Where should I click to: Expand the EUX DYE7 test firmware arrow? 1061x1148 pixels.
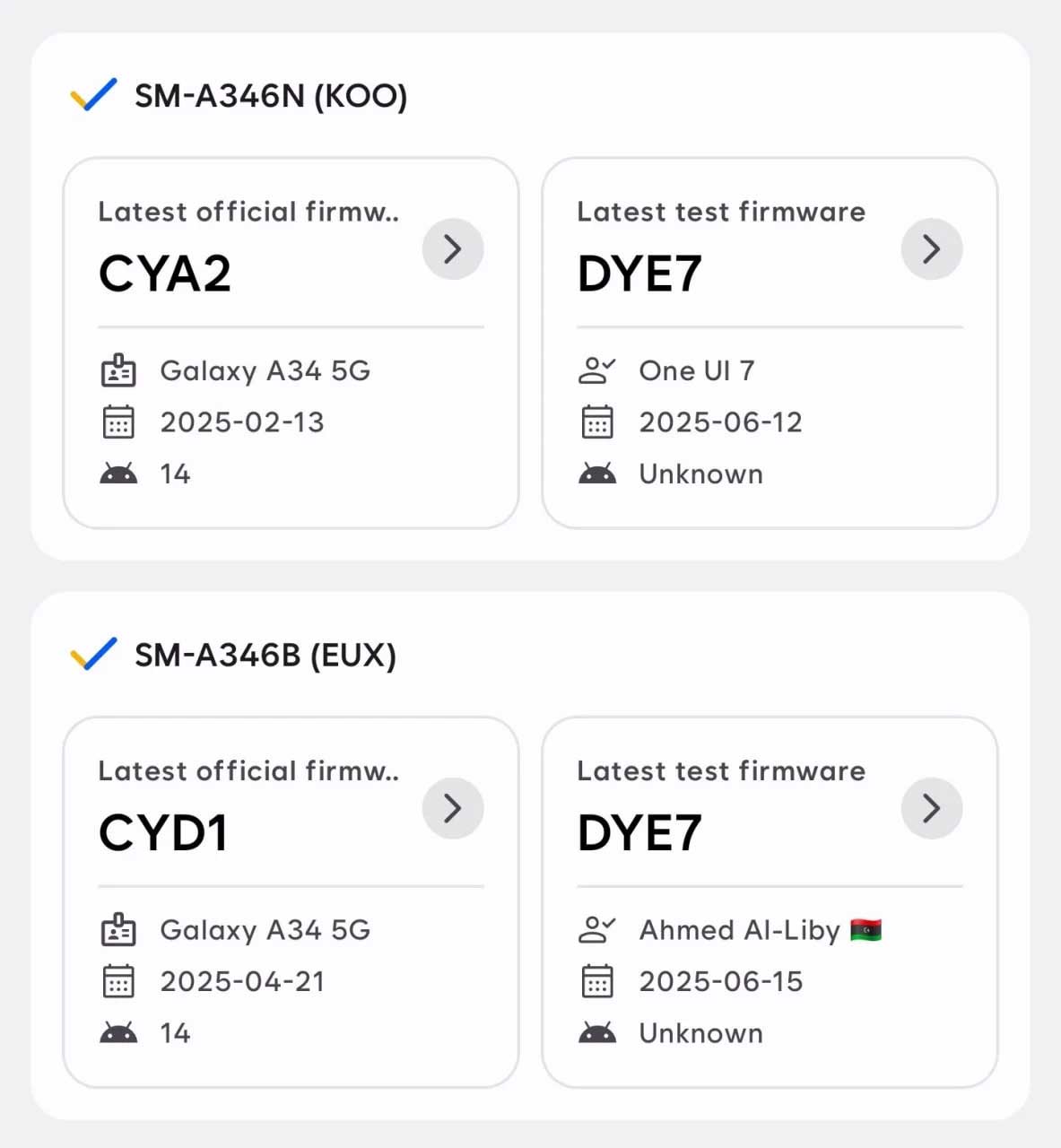pyautogui.click(x=932, y=808)
